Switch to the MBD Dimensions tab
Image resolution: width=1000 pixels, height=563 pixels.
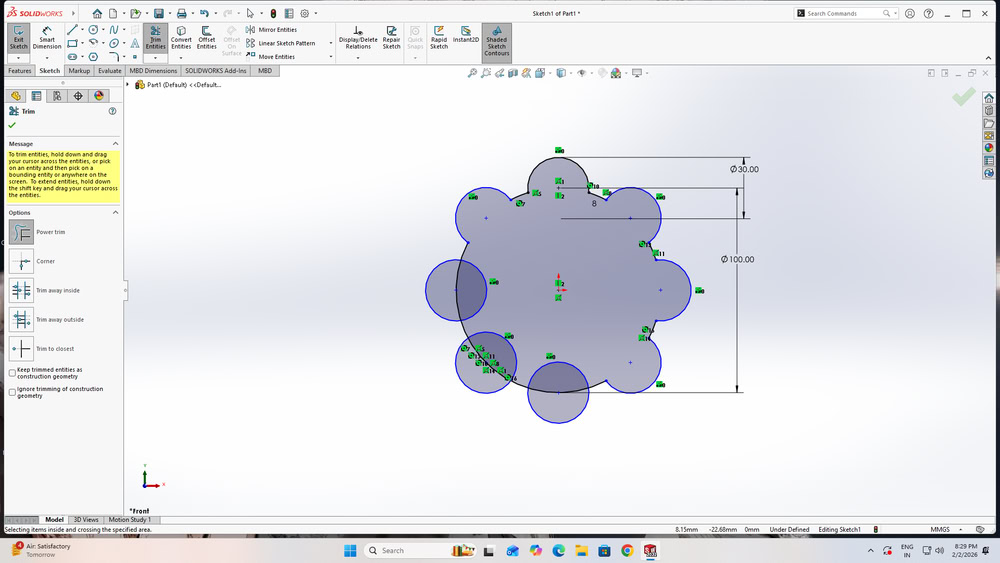point(153,71)
